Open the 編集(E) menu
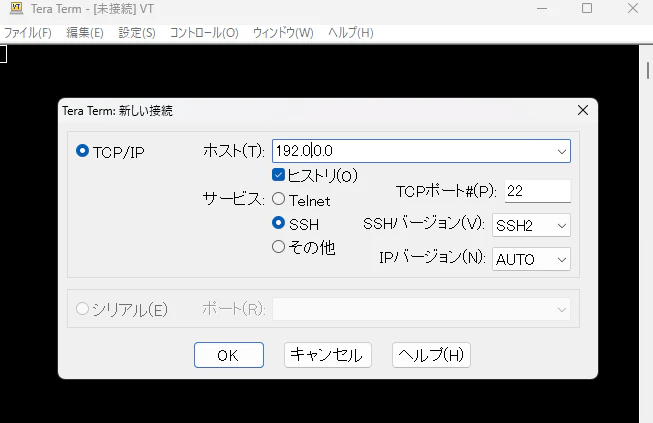The height and width of the screenshot is (423, 653). tap(85, 33)
